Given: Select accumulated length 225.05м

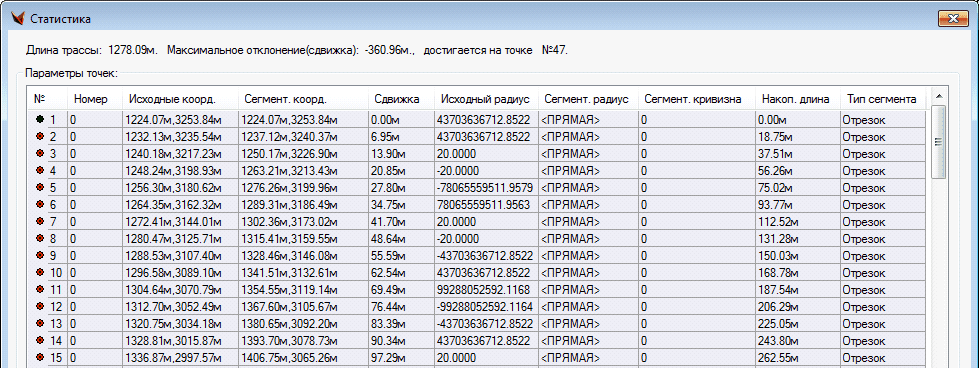Looking at the screenshot, I should point(796,324).
